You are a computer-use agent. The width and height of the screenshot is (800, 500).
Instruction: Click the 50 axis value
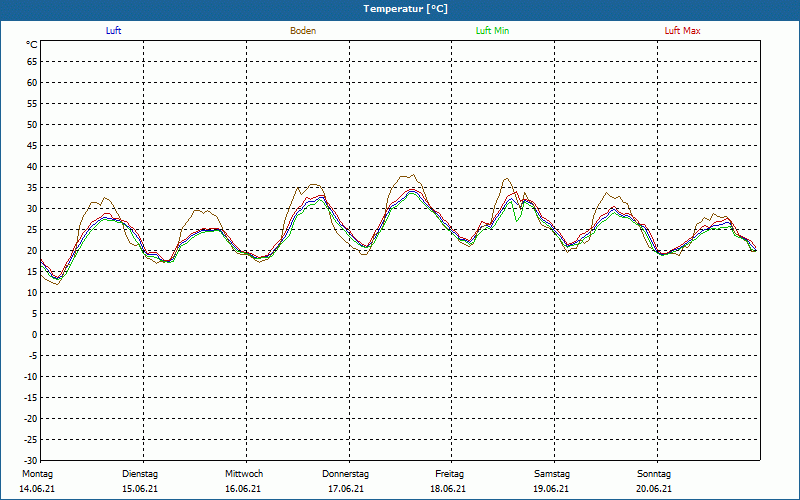[x=32, y=125]
